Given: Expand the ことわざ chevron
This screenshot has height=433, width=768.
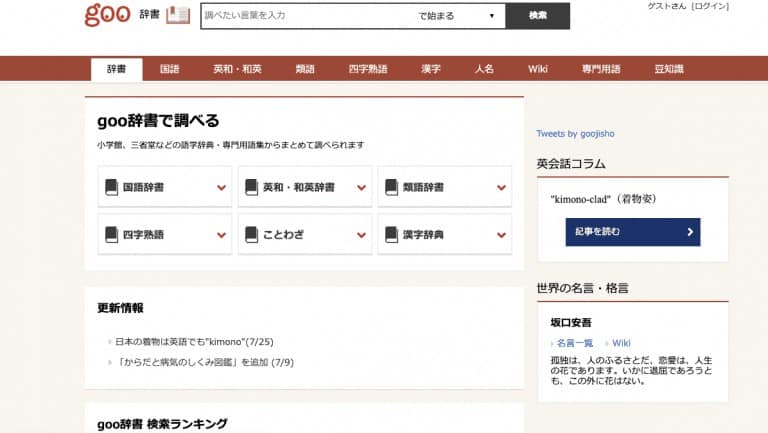Looking at the screenshot, I should click(361, 235).
